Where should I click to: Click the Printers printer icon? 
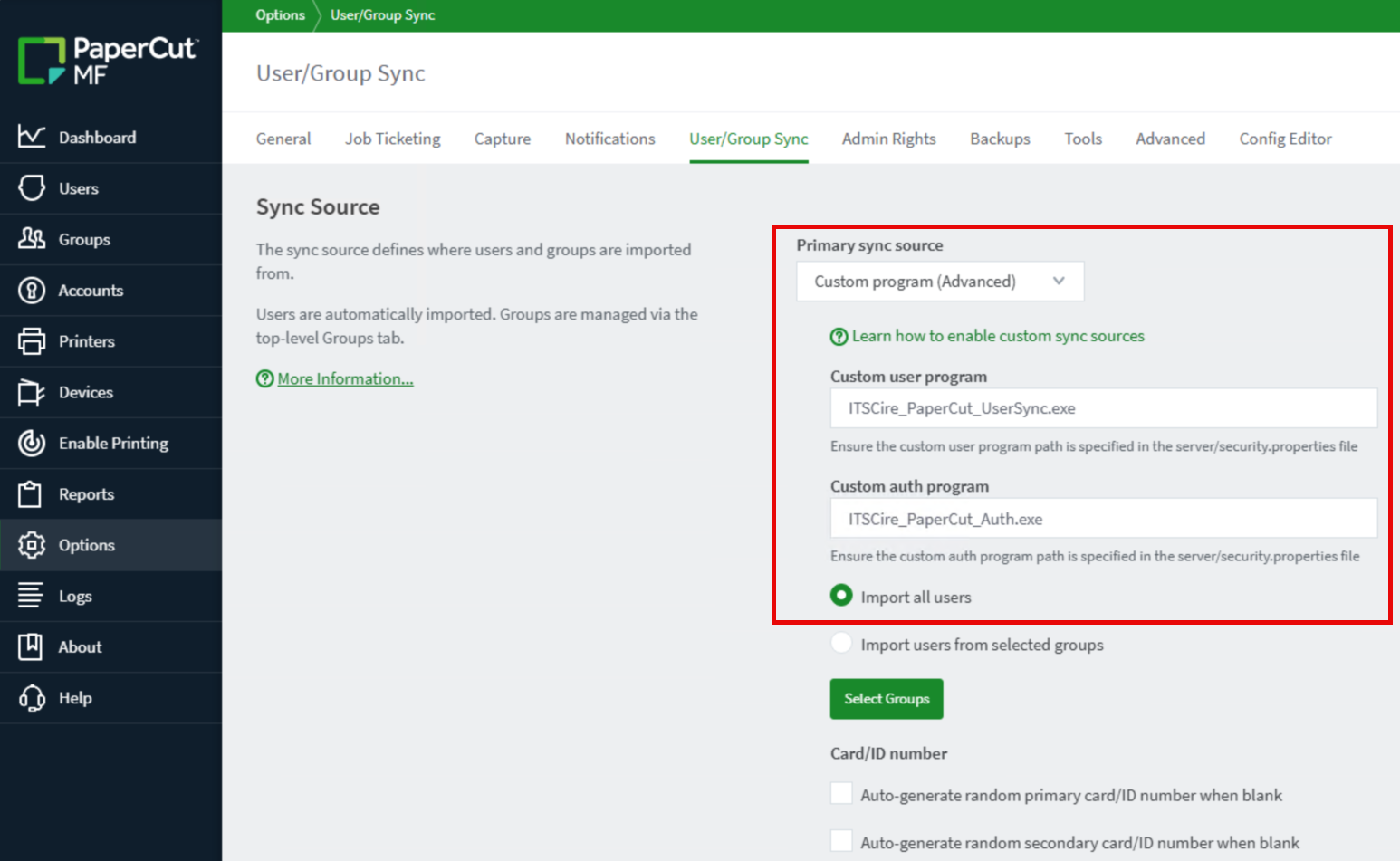[x=32, y=341]
